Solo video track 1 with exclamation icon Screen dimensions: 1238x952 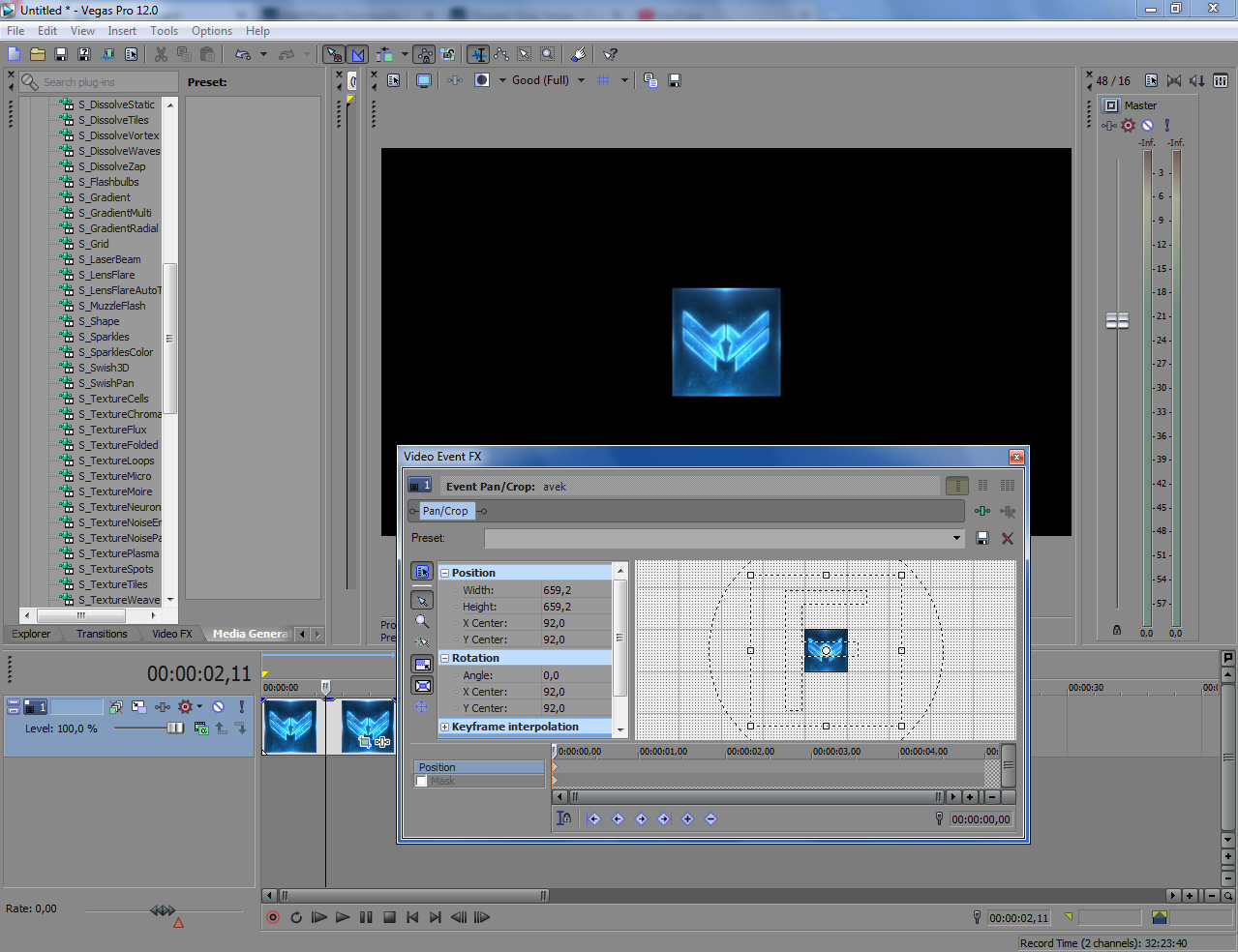click(x=242, y=707)
